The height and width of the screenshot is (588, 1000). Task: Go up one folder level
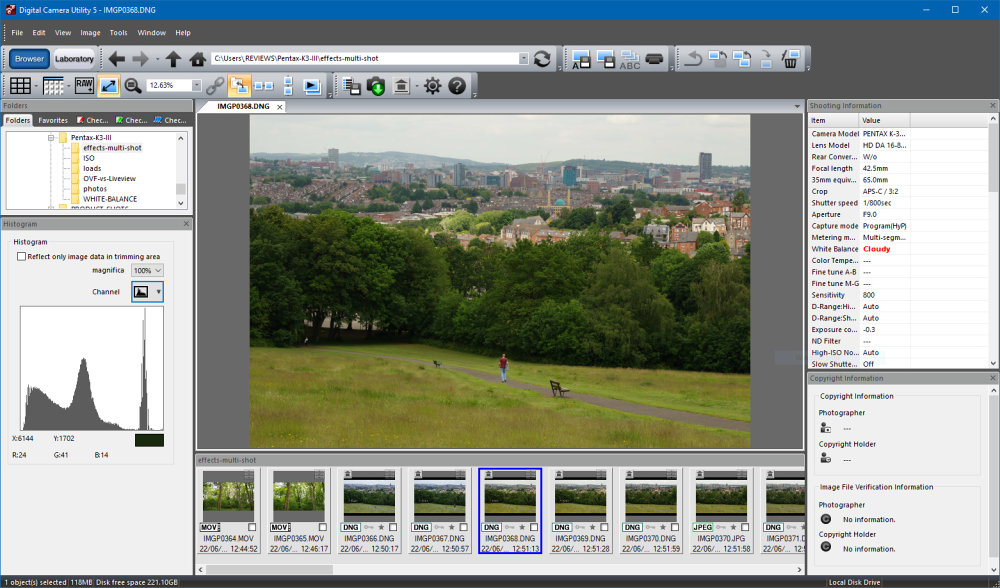pyautogui.click(x=173, y=59)
